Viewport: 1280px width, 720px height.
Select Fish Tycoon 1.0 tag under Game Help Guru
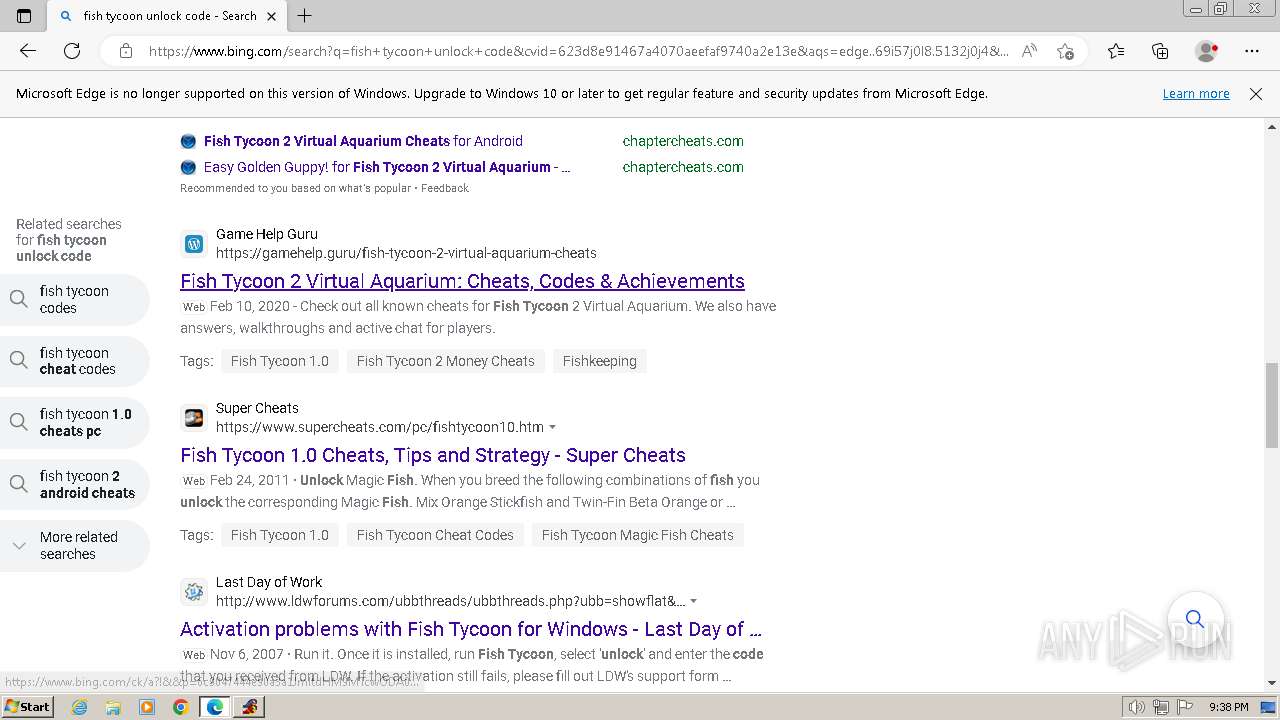coord(279,361)
